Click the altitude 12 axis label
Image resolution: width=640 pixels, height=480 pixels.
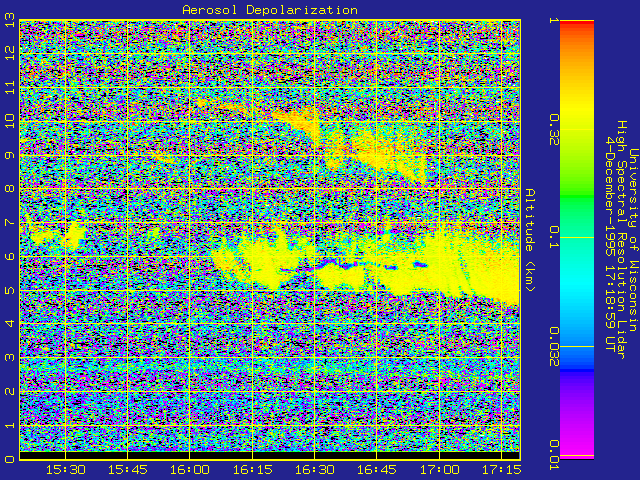[10, 53]
